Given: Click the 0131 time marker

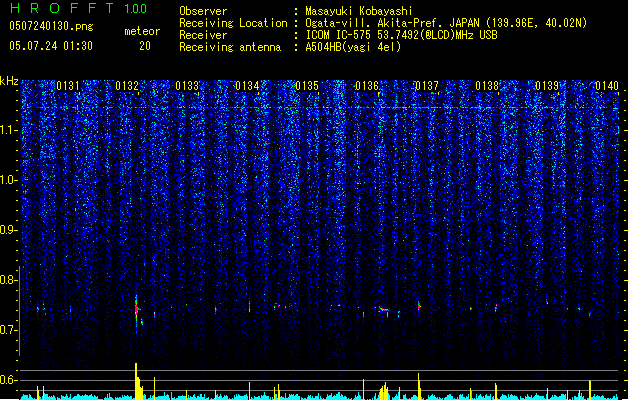Looking at the screenshot, I should point(68,86).
